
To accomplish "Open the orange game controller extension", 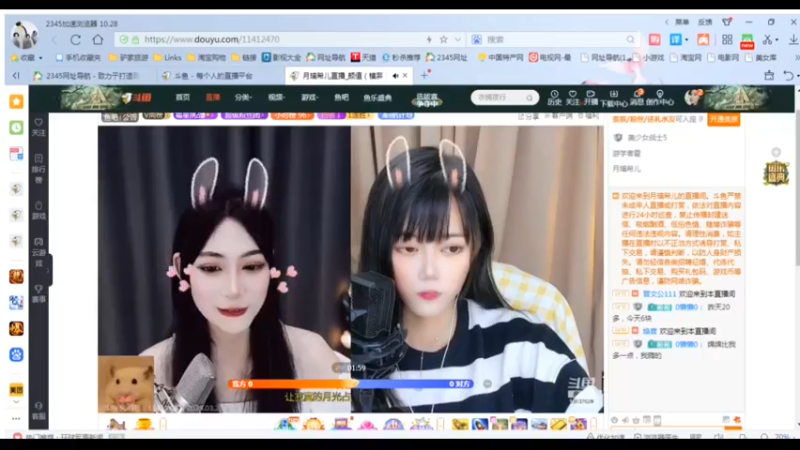I will (703, 39).
